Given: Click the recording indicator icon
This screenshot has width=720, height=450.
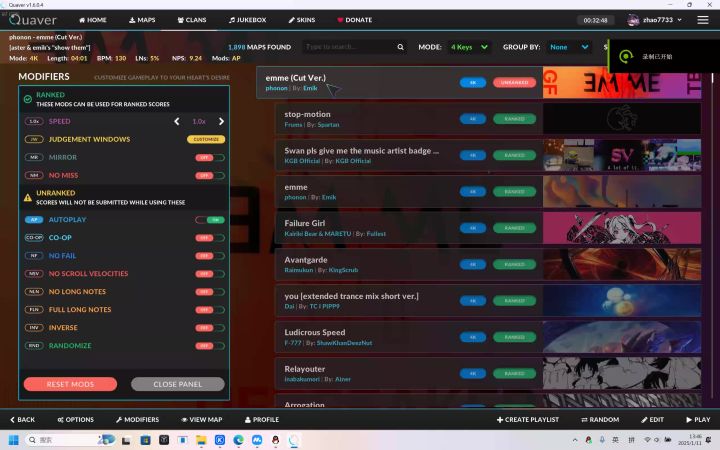Looking at the screenshot, I should coord(625,56).
